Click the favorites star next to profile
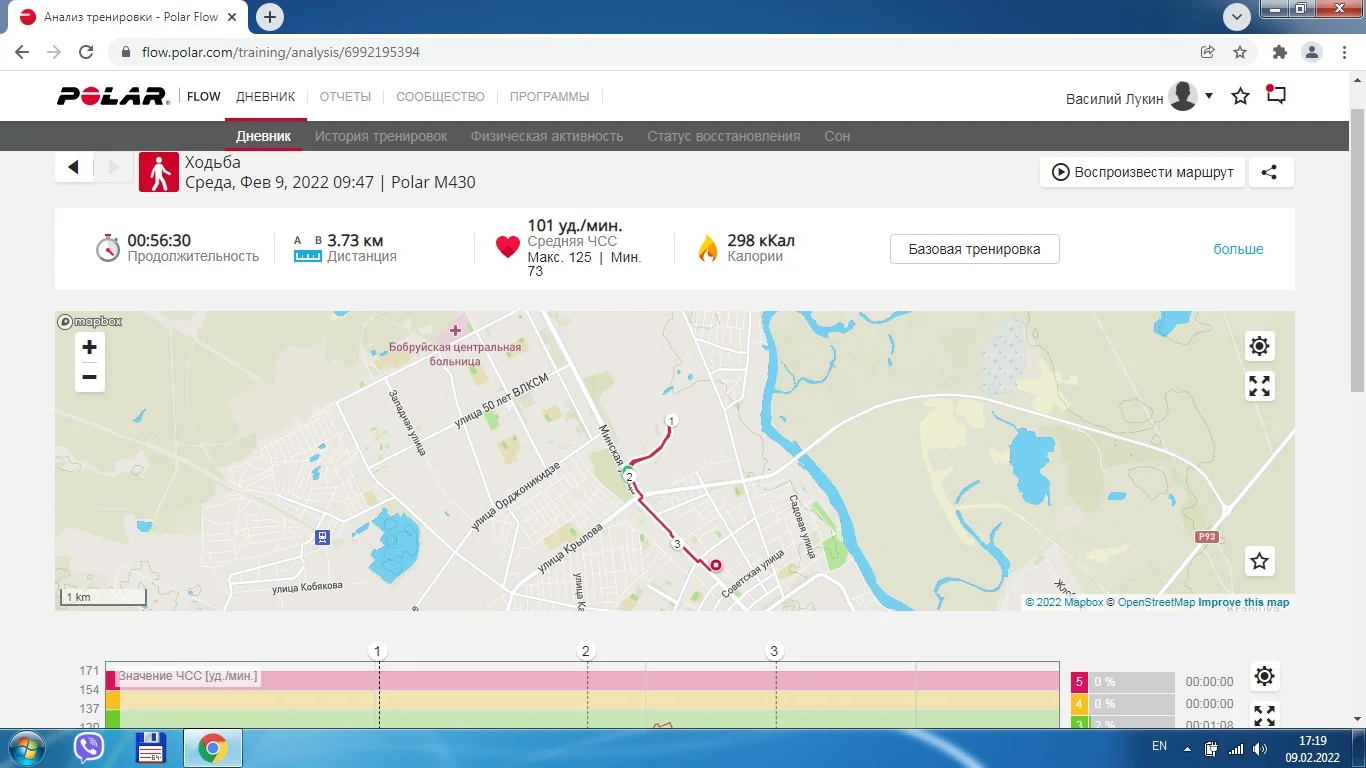 (x=1241, y=96)
